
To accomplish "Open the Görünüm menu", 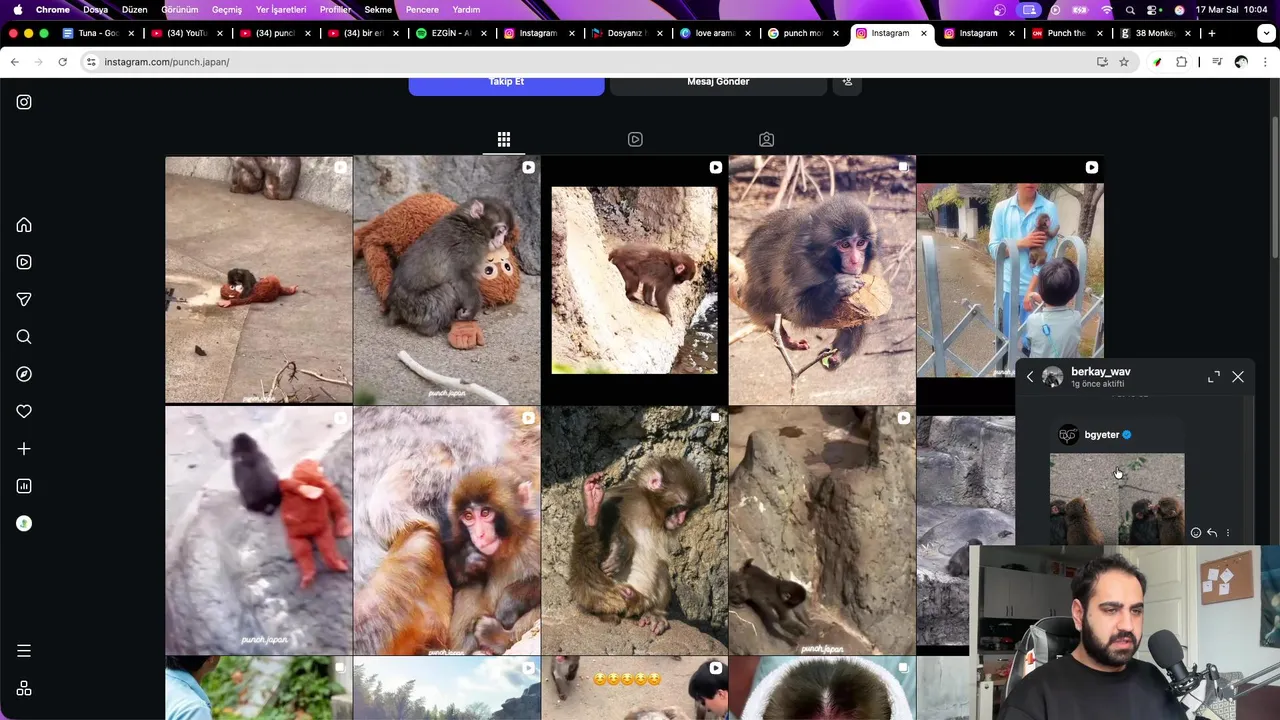I will (180, 9).
